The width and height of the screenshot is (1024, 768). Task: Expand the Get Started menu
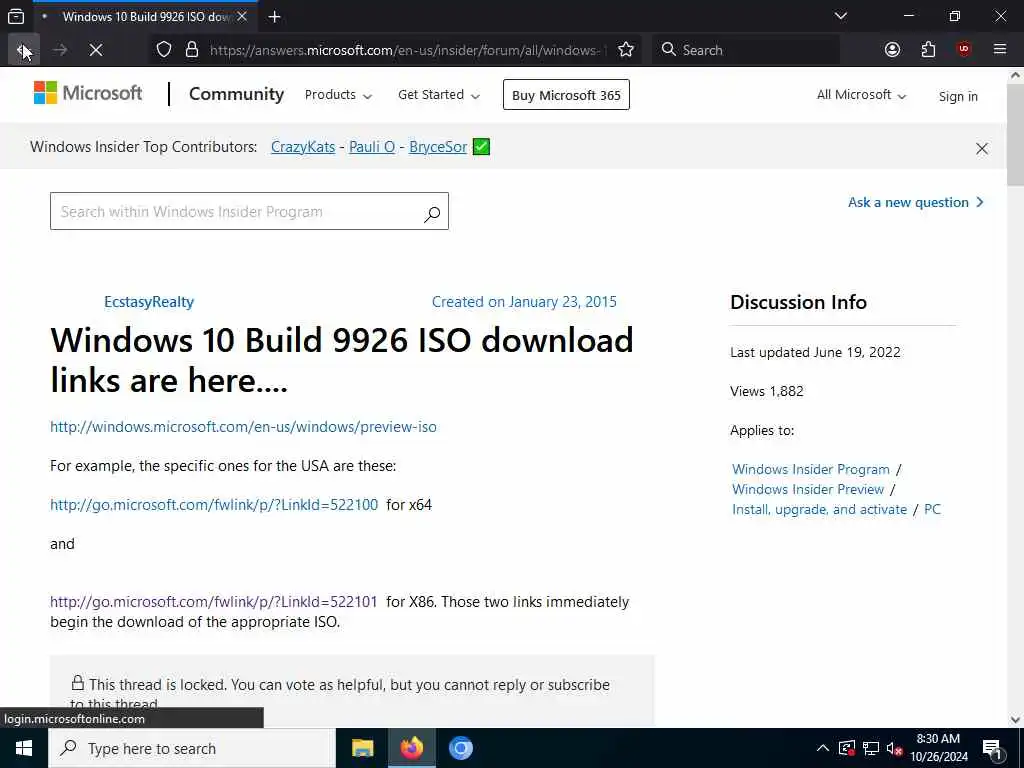[439, 95]
